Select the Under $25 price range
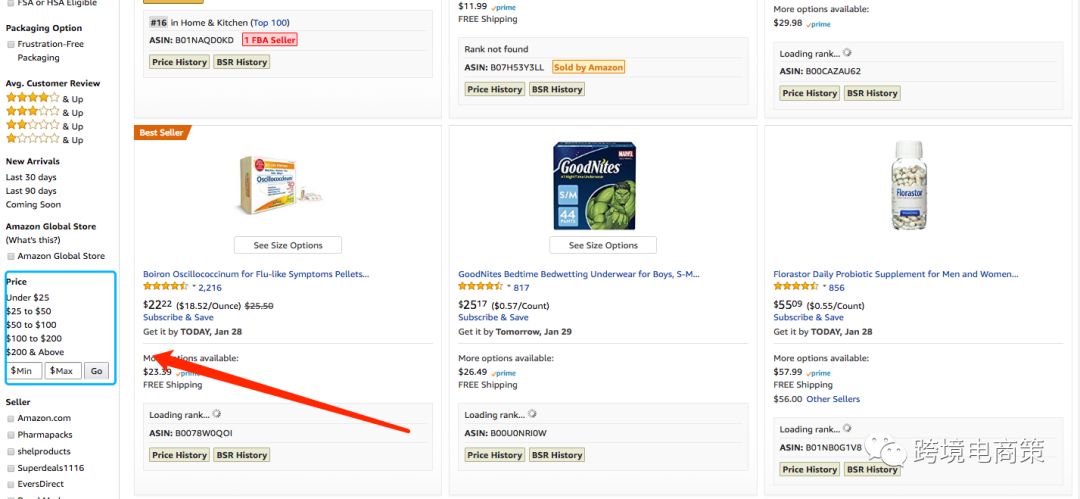Viewport: 1080px width, 499px height. tap(28, 297)
